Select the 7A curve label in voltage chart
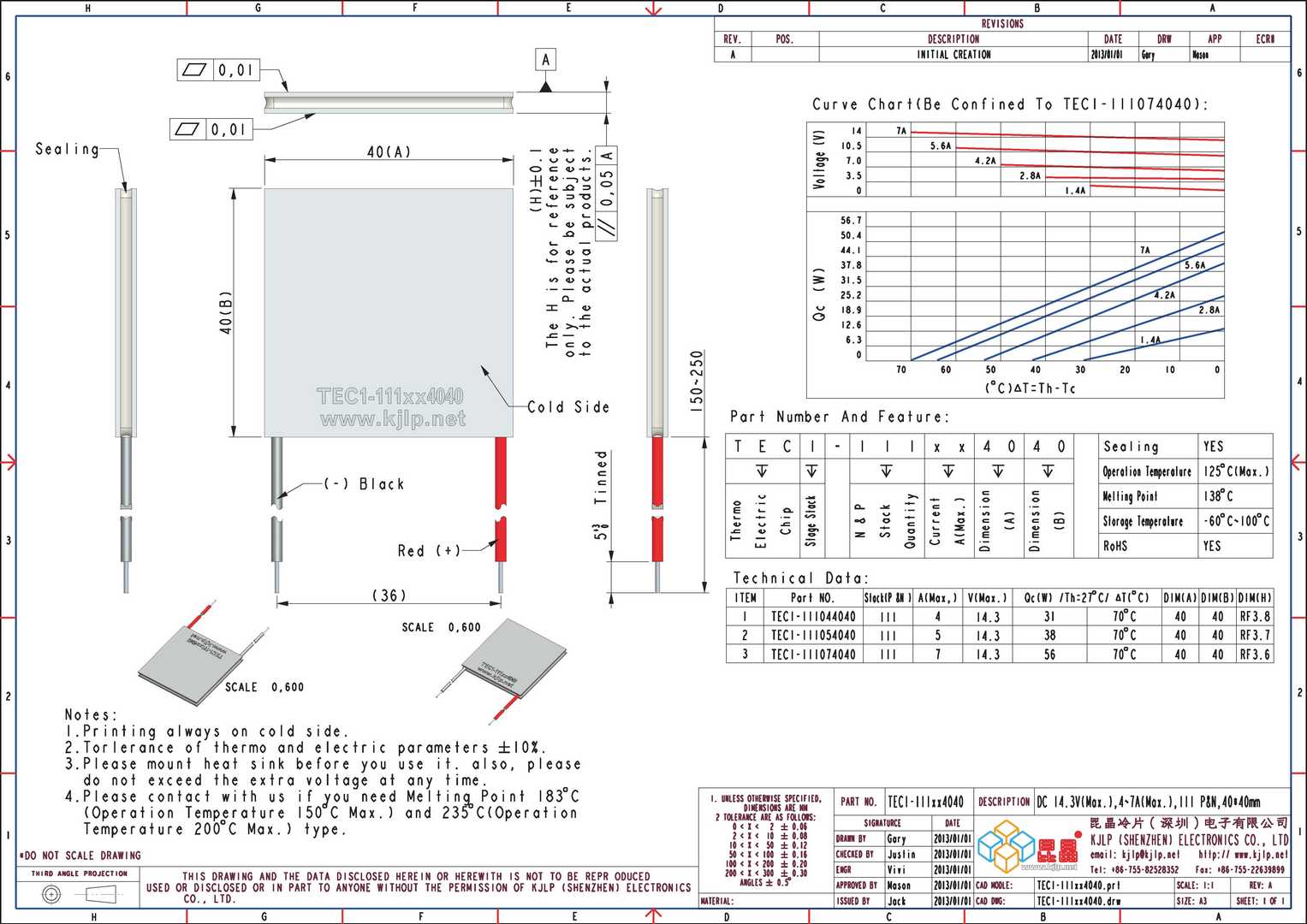This screenshot has height=924, width=1307. click(x=901, y=131)
